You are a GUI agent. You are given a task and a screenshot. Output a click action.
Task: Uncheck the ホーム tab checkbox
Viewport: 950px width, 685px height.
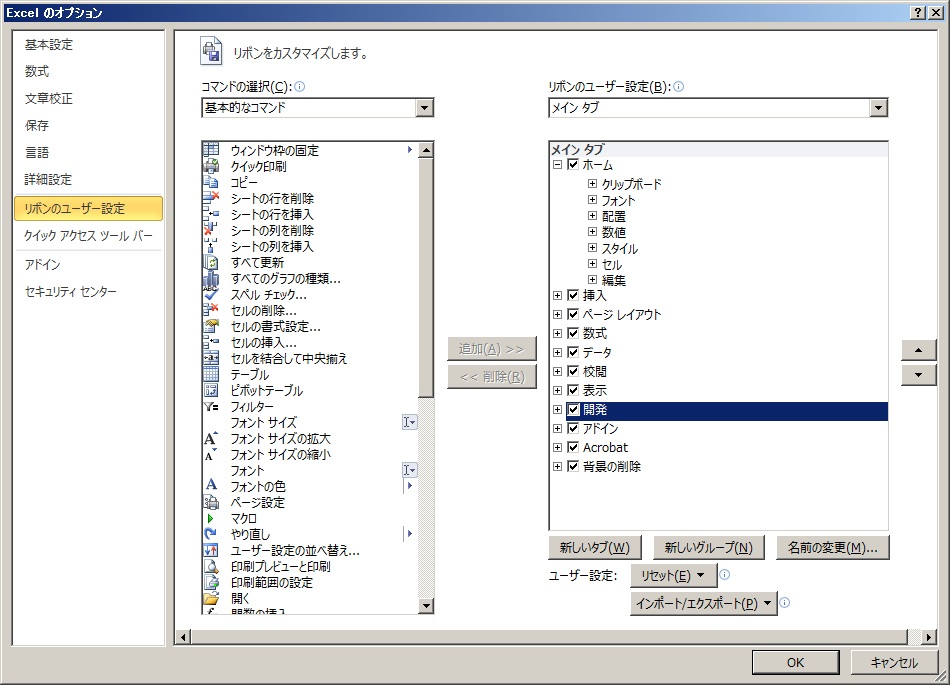click(x=573, y=164)
